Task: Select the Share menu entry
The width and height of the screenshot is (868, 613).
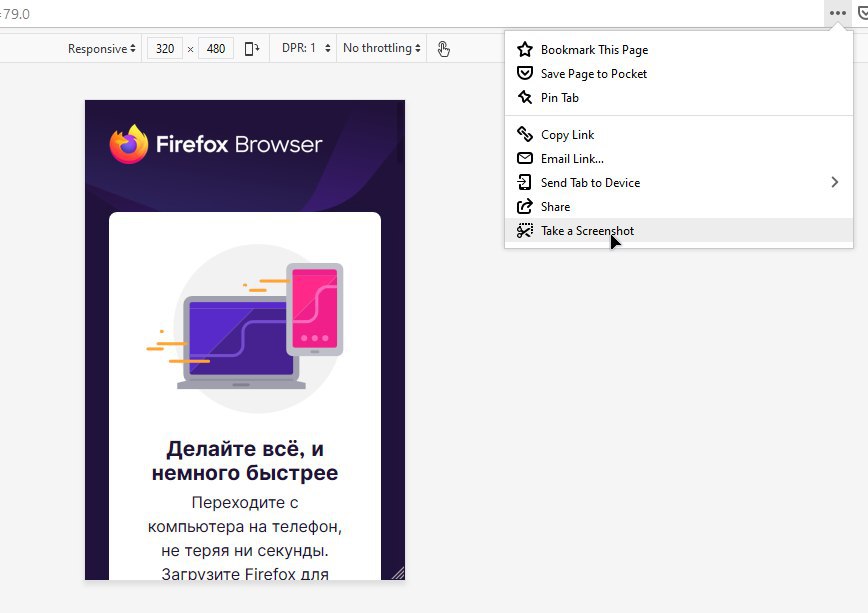Action: pyautogui.click(x=679, y=207)
